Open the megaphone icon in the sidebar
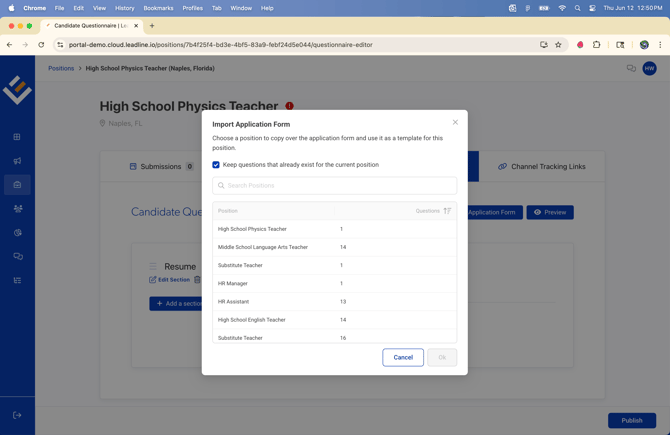Screen dimensions: 670x435 tap(17, 161)
